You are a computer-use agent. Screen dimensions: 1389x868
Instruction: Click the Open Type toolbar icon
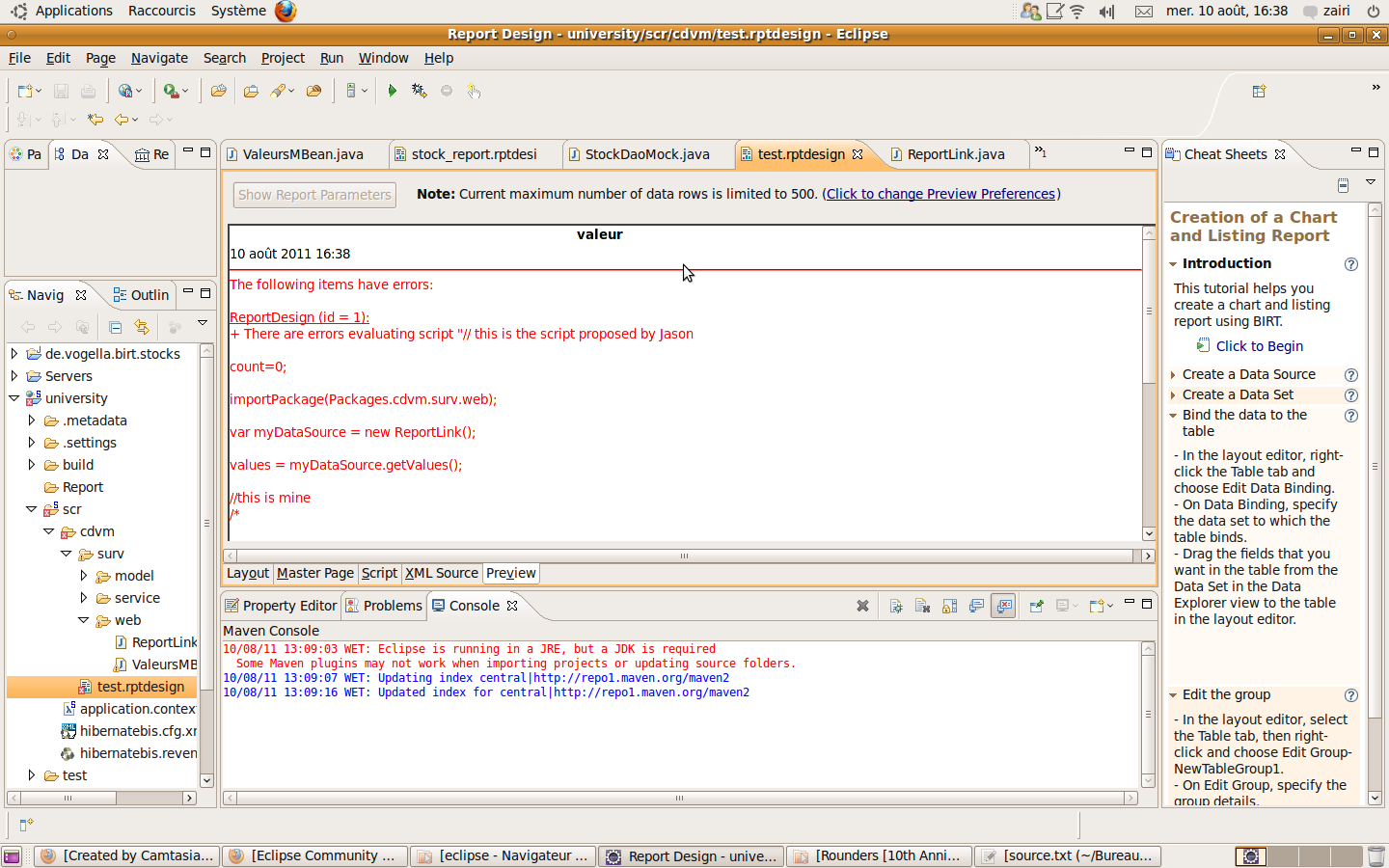point(251,91)
